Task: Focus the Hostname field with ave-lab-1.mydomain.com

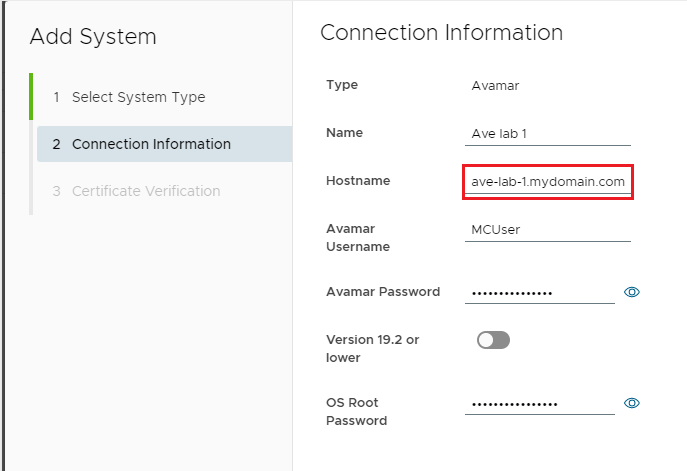Action: tap(548, 182)
